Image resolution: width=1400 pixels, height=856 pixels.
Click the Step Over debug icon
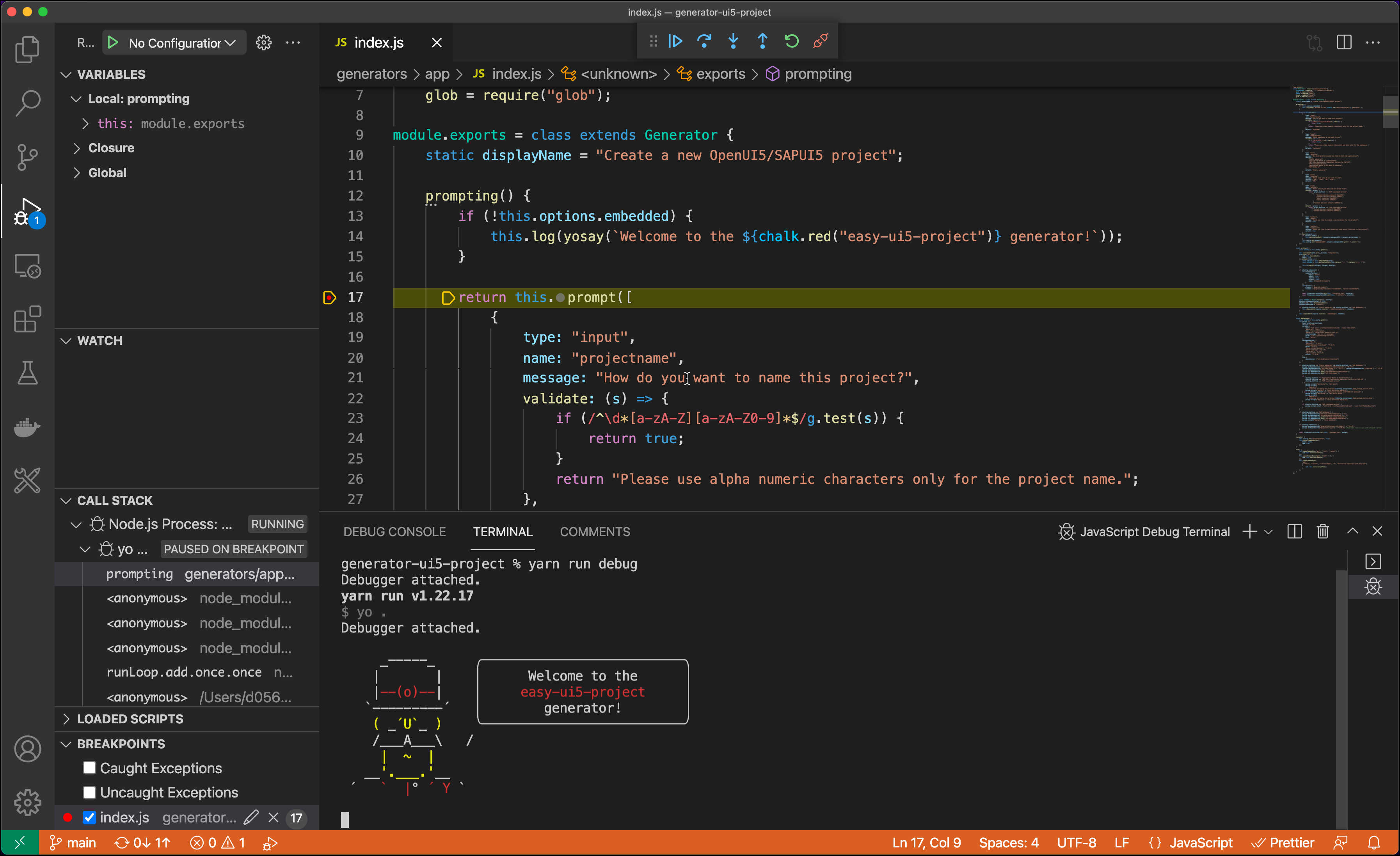pyautogui.click(x=704, y=41)
